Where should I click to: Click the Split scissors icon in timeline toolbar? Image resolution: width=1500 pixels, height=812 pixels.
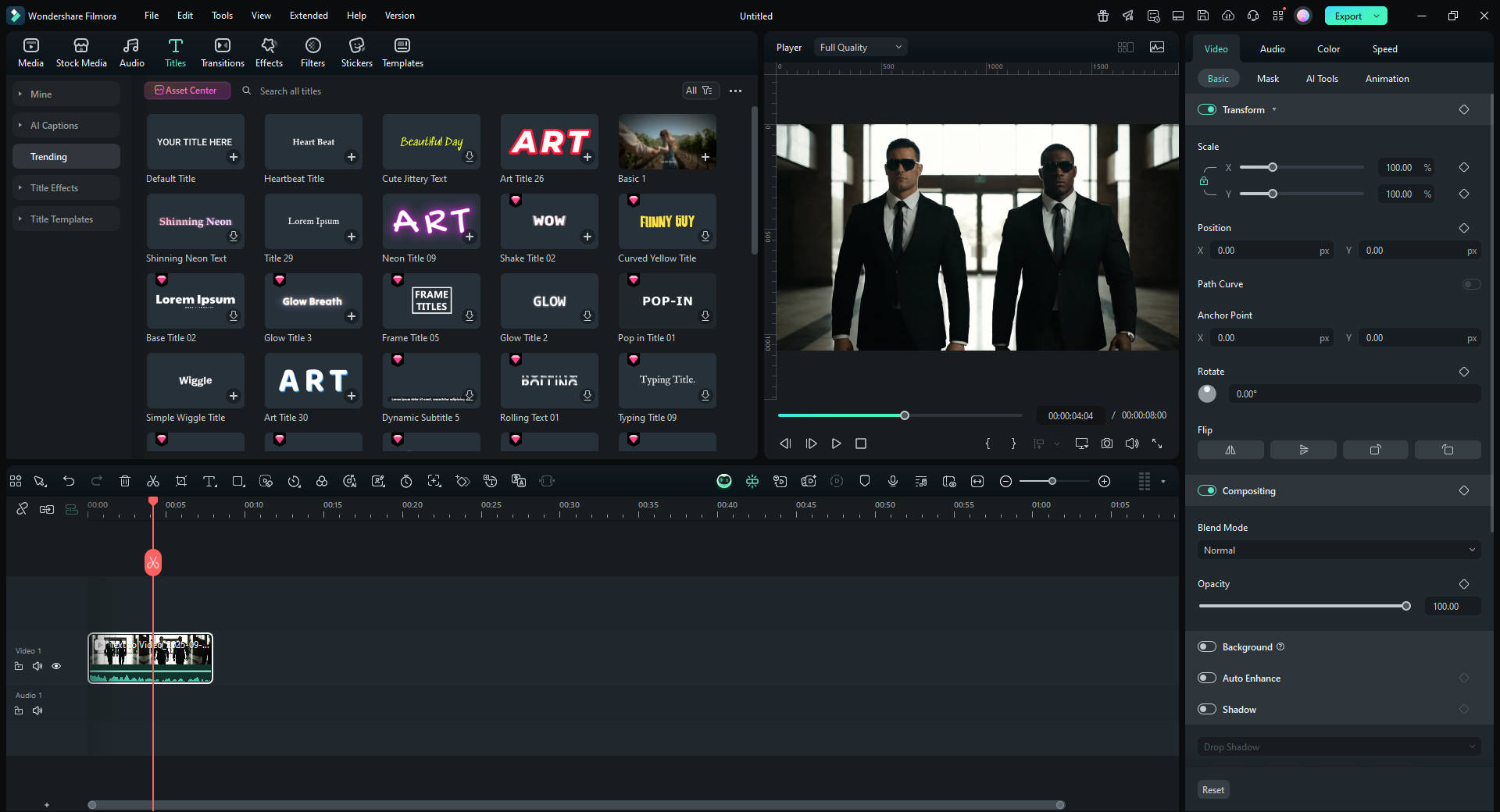[x=153, y=482]
